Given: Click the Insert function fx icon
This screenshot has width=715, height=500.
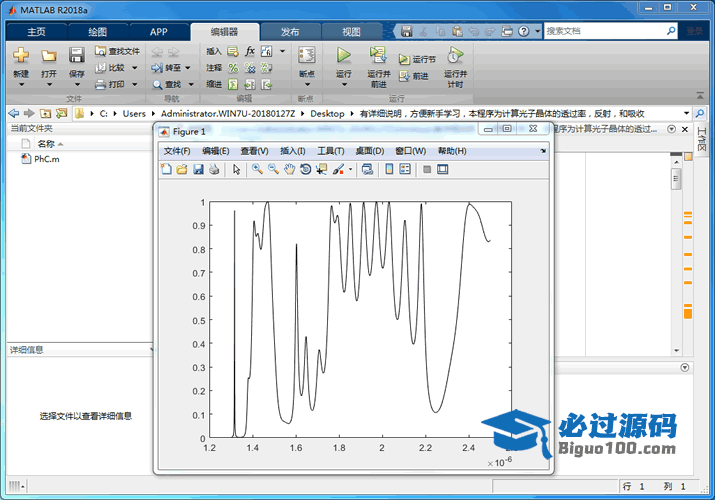Looking at the screenshot, I should [250, 51].
